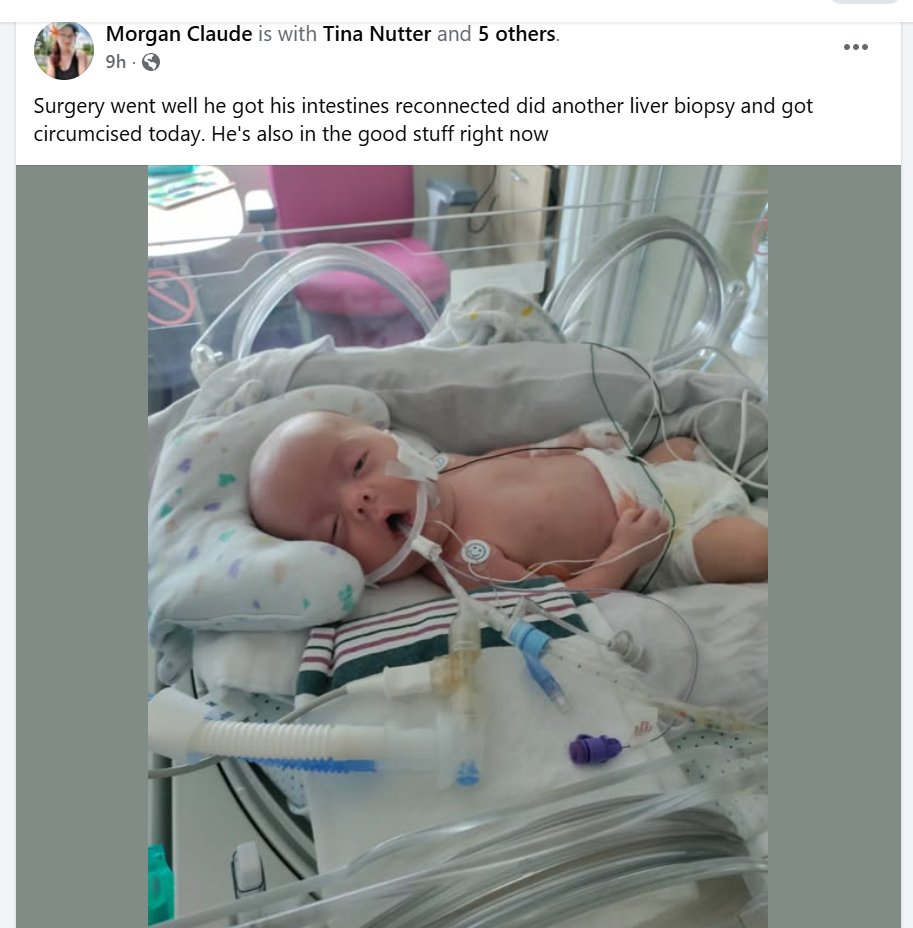913x928 pixels.
Task: Click the gray margin right of photo
Action: pyautogui.click(x=834, y=546)
